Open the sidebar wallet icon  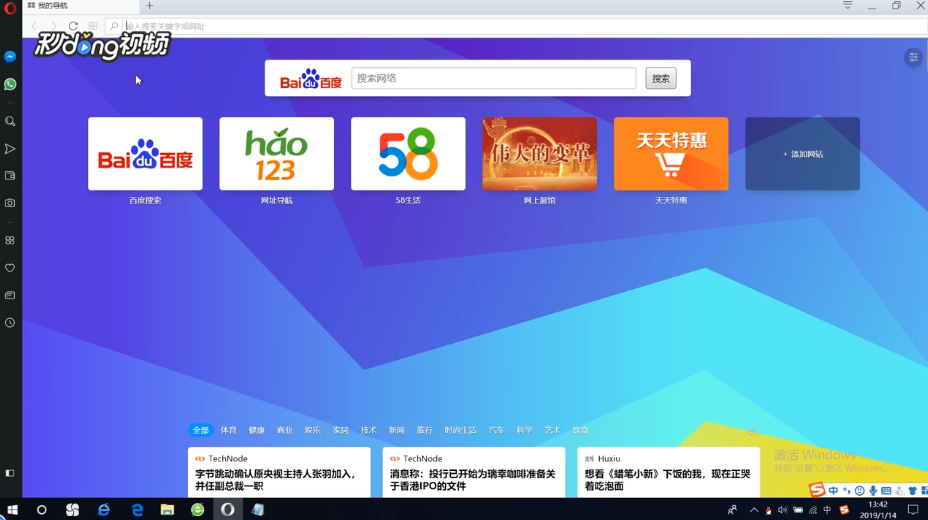[x=10, y=176]
